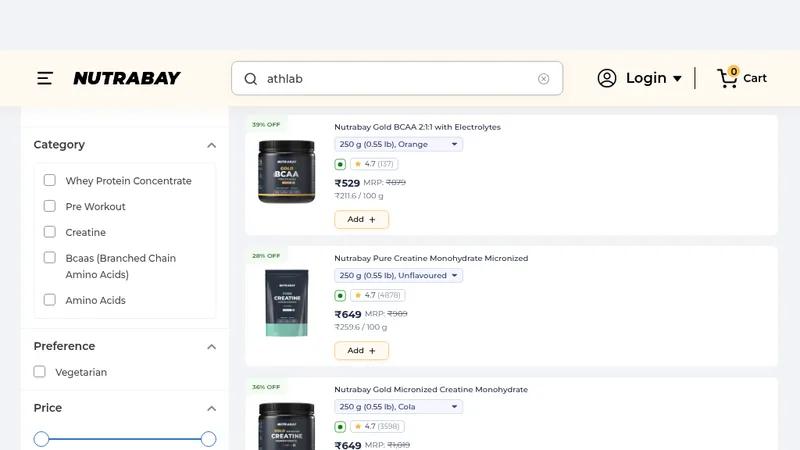Viewport: 800px width, 450px height.
Task: Open the 250 g Orange variant dropdown
Action: pos(398,144)
